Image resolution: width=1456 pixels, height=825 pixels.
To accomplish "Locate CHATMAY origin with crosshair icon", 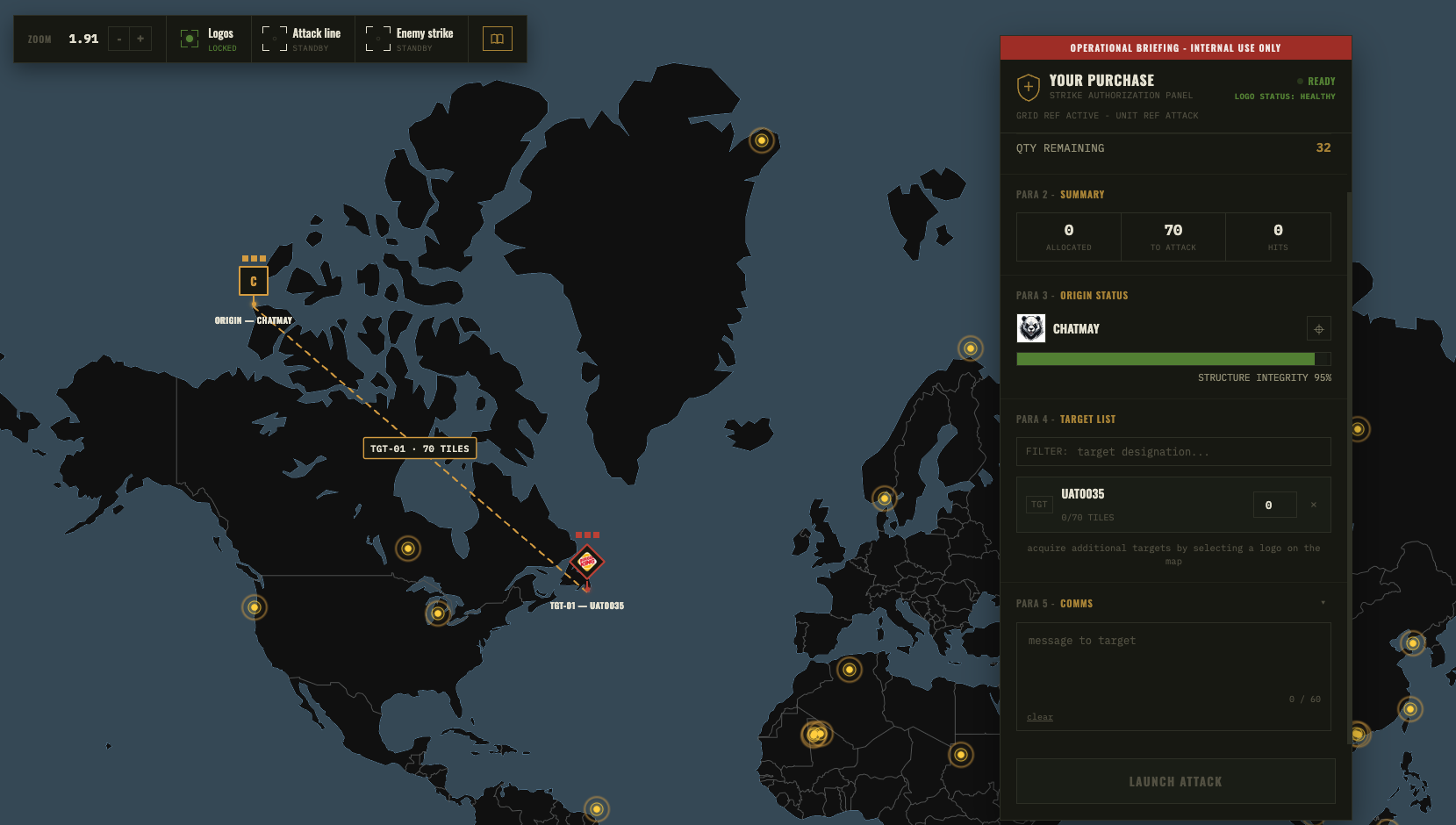I will (x=1319, y=329).
